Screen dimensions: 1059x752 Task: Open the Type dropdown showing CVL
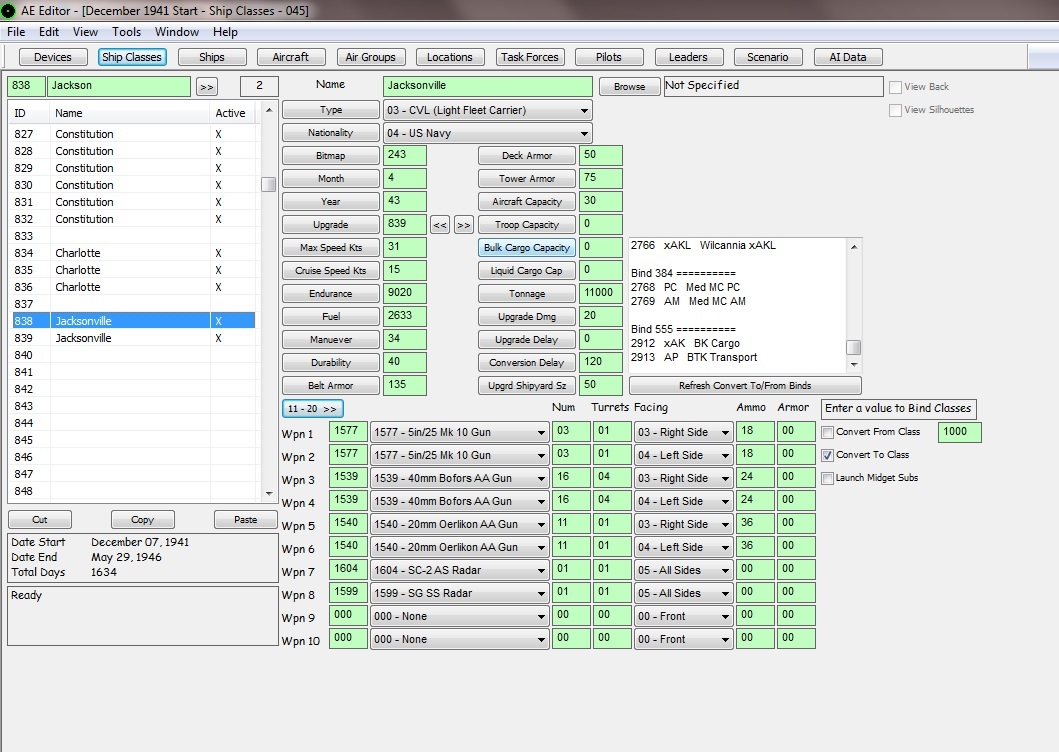(x=488, y=110)
